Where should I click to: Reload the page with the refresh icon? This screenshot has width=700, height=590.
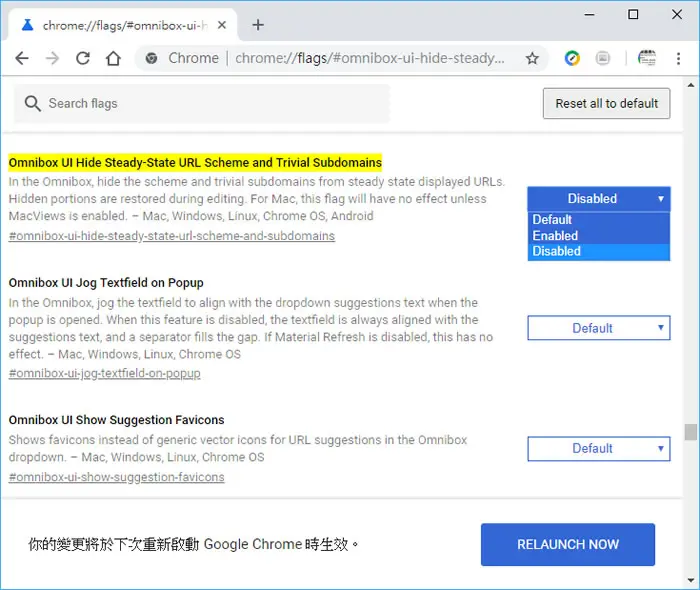[x=83, y=58]
